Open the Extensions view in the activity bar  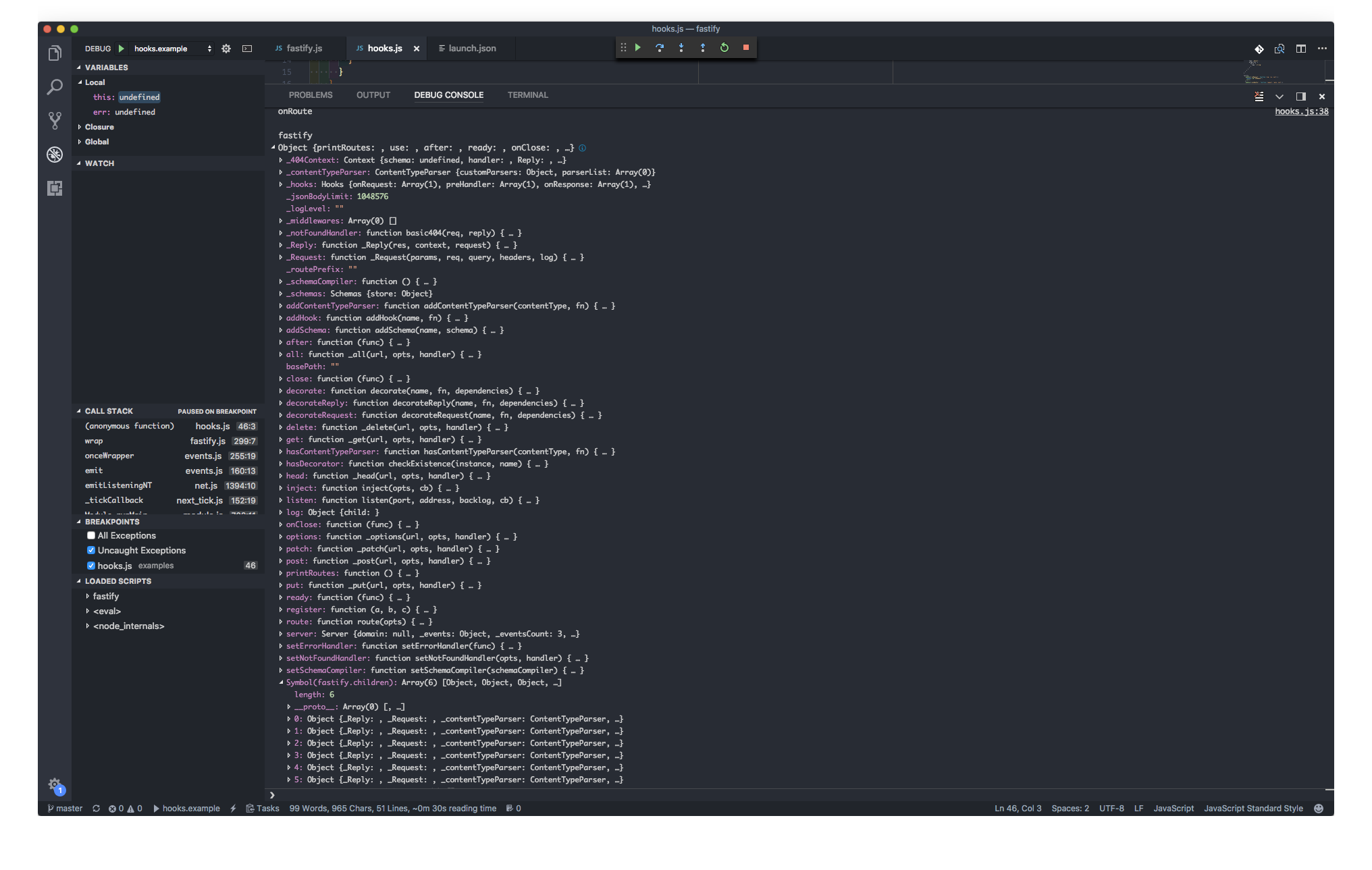click(55, 189)
